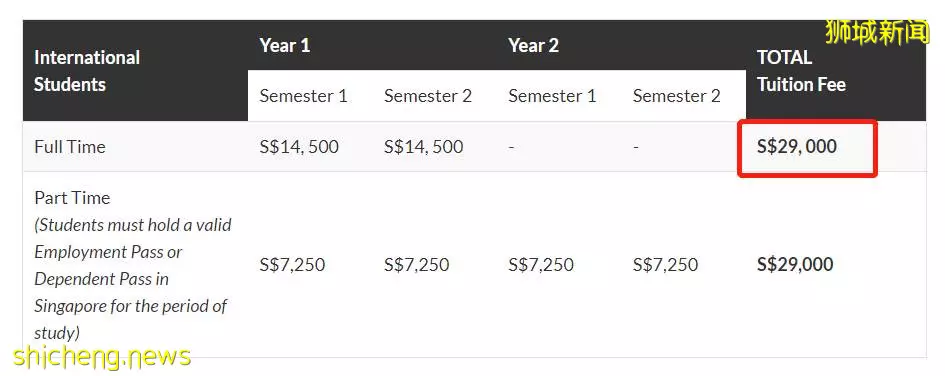Click Part Time Year 2 Semester 2 fee S$7,250
Viewport: 945px width, 376px height.
[665, 265]
